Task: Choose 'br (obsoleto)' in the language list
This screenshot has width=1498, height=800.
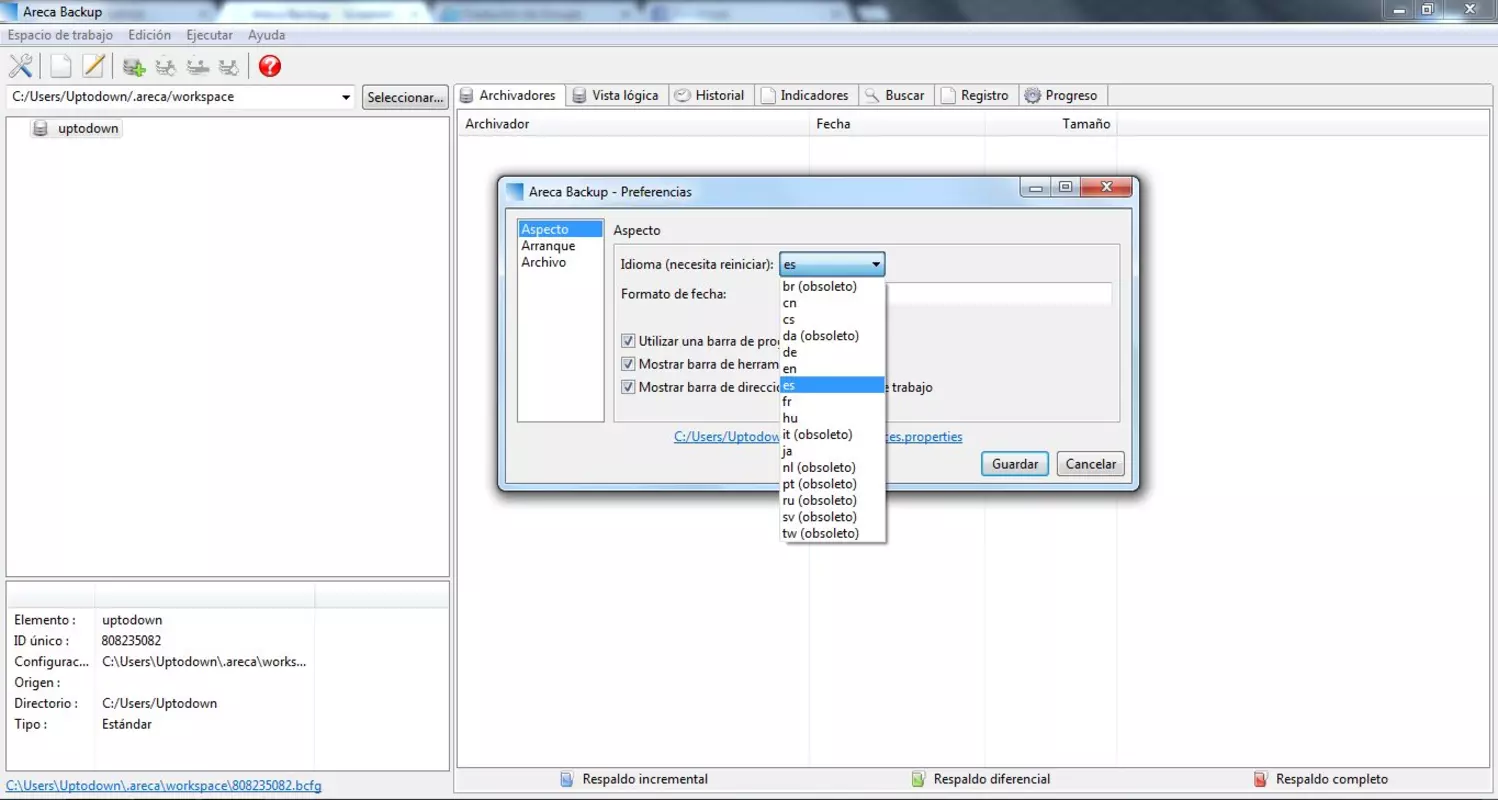Action: coord(832,287)
